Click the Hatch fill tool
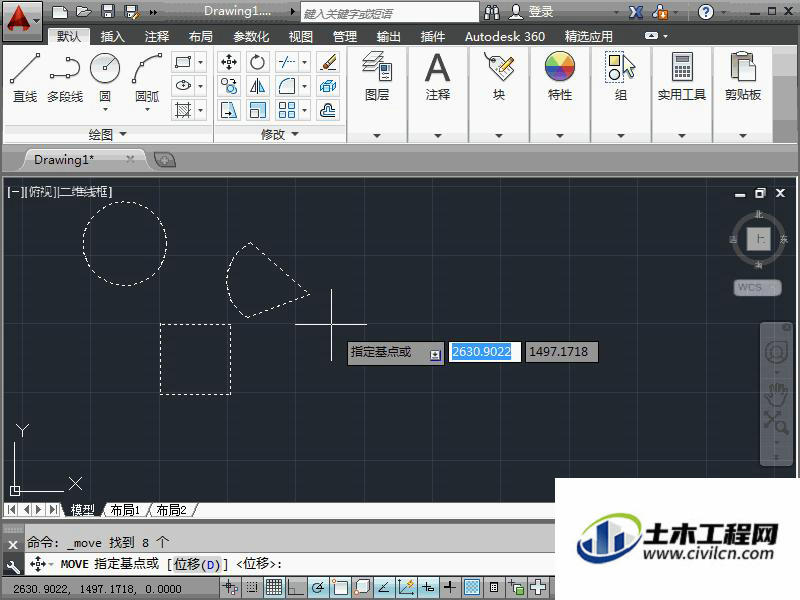The height and width of the screenshot is (600, 800). (x=183, y=110)
